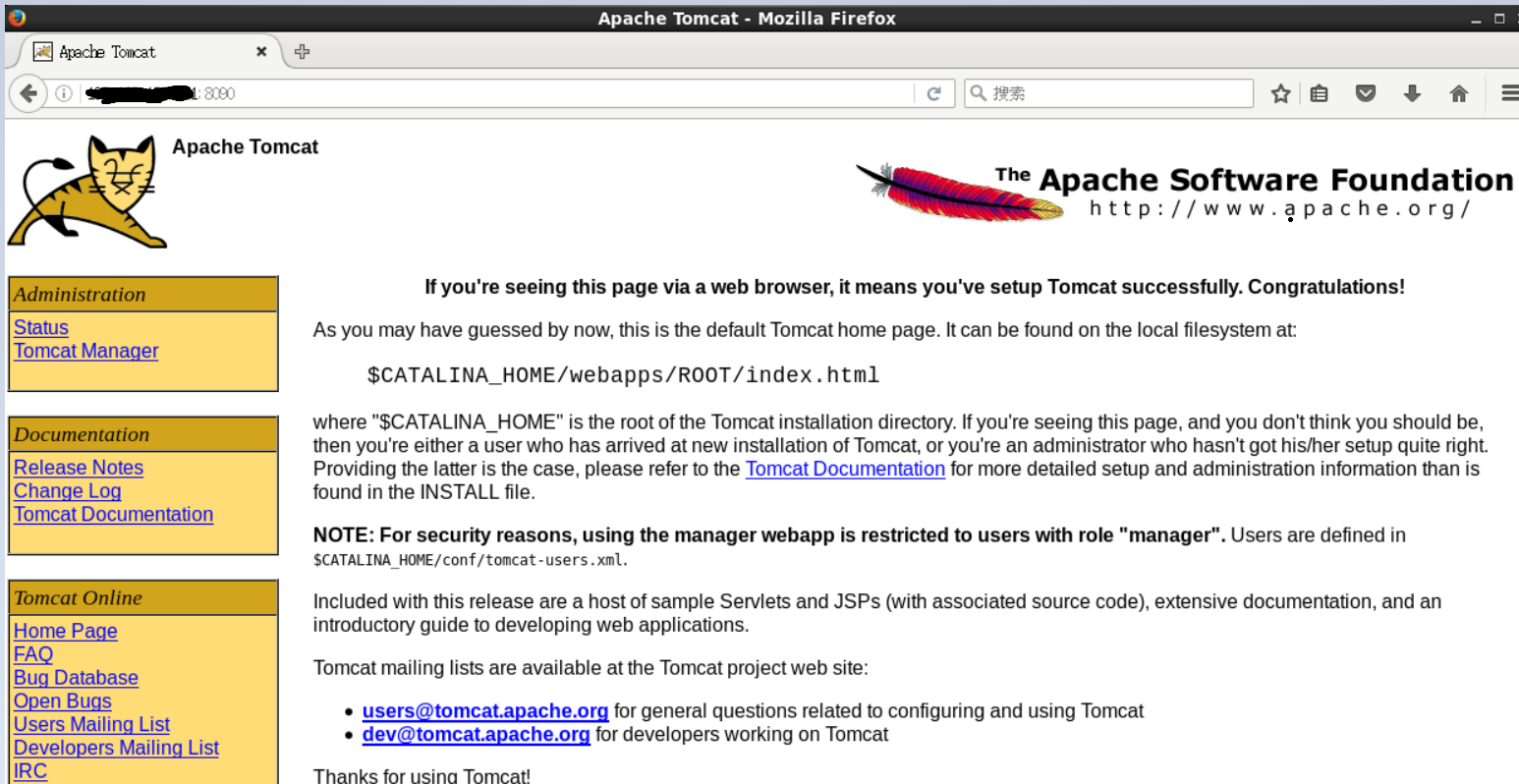Image resolution: width=1519 pixels, height=784 pixels.
Task: Click the Firefox icon in title bar
Action: tap(17, 17)
